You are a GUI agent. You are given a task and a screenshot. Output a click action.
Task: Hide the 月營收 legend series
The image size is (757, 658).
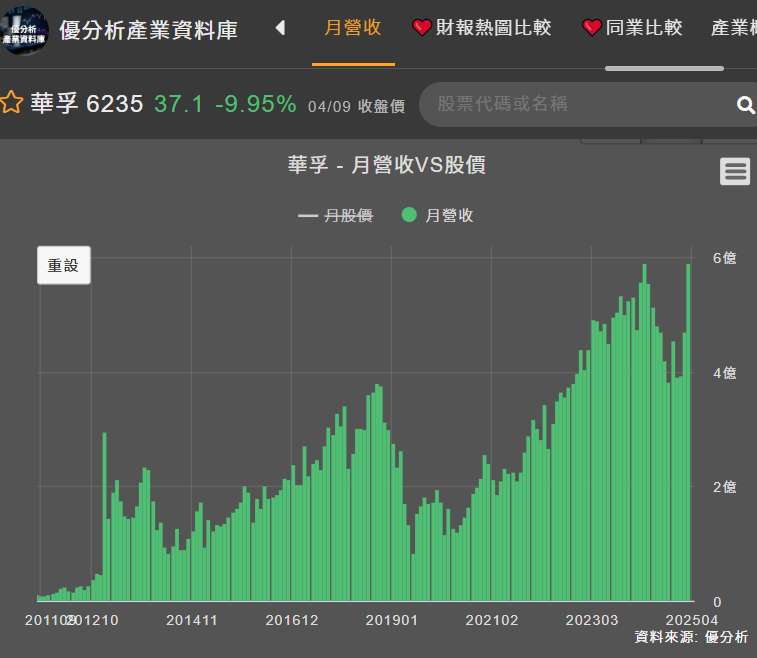[x=438, y=215]
